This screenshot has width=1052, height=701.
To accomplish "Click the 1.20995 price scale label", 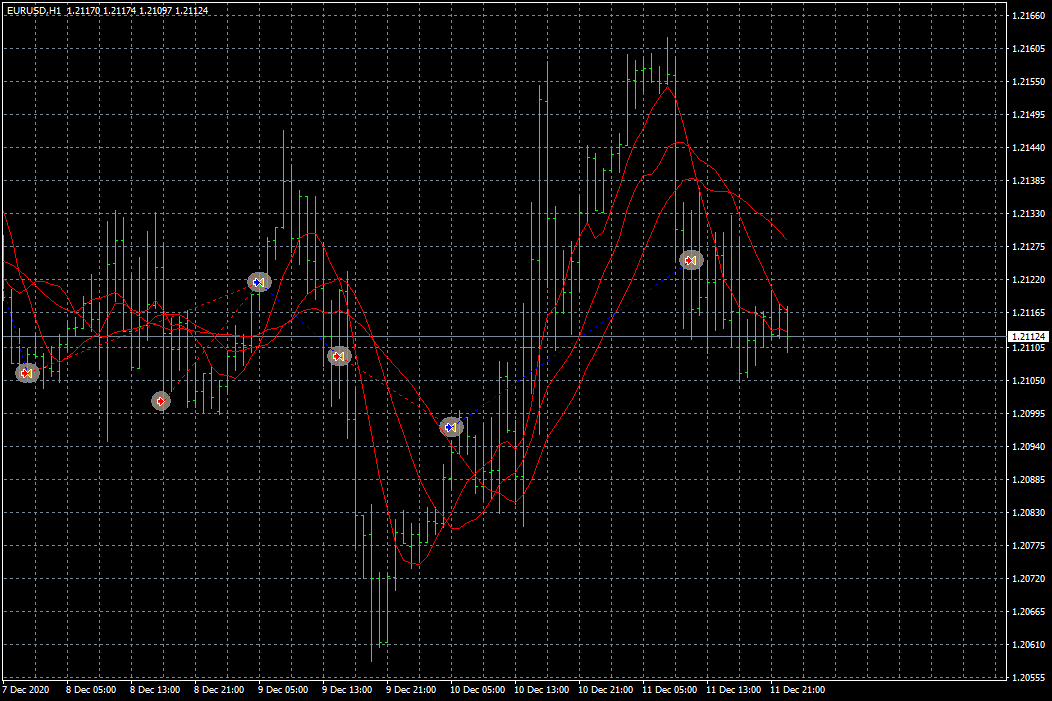I will [1029, 413].
